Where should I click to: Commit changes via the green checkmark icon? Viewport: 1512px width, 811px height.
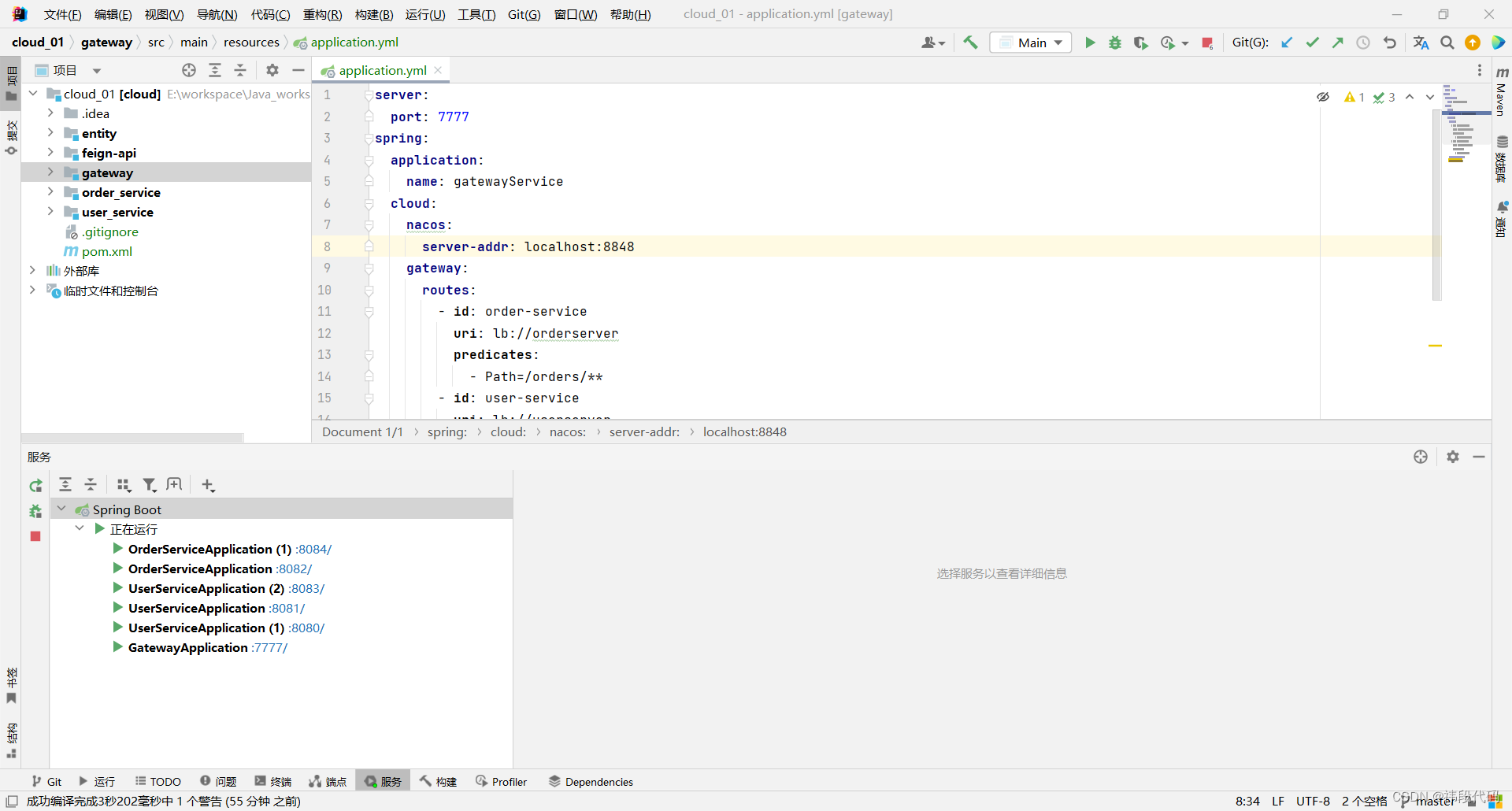(1312, 42)
